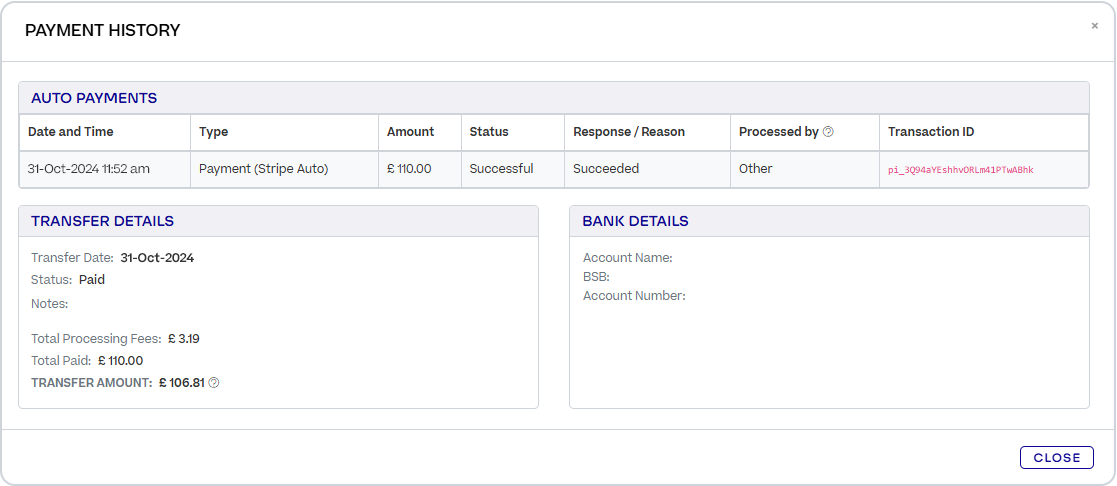The height and width of the screenshot is (486, 1117).
Task: Select Total Processing Fees value £ 3.19
Action: [x=184, y=338]
